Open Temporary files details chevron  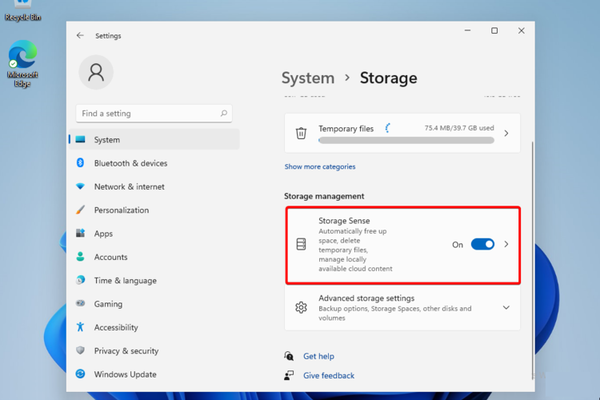point(506,133)
